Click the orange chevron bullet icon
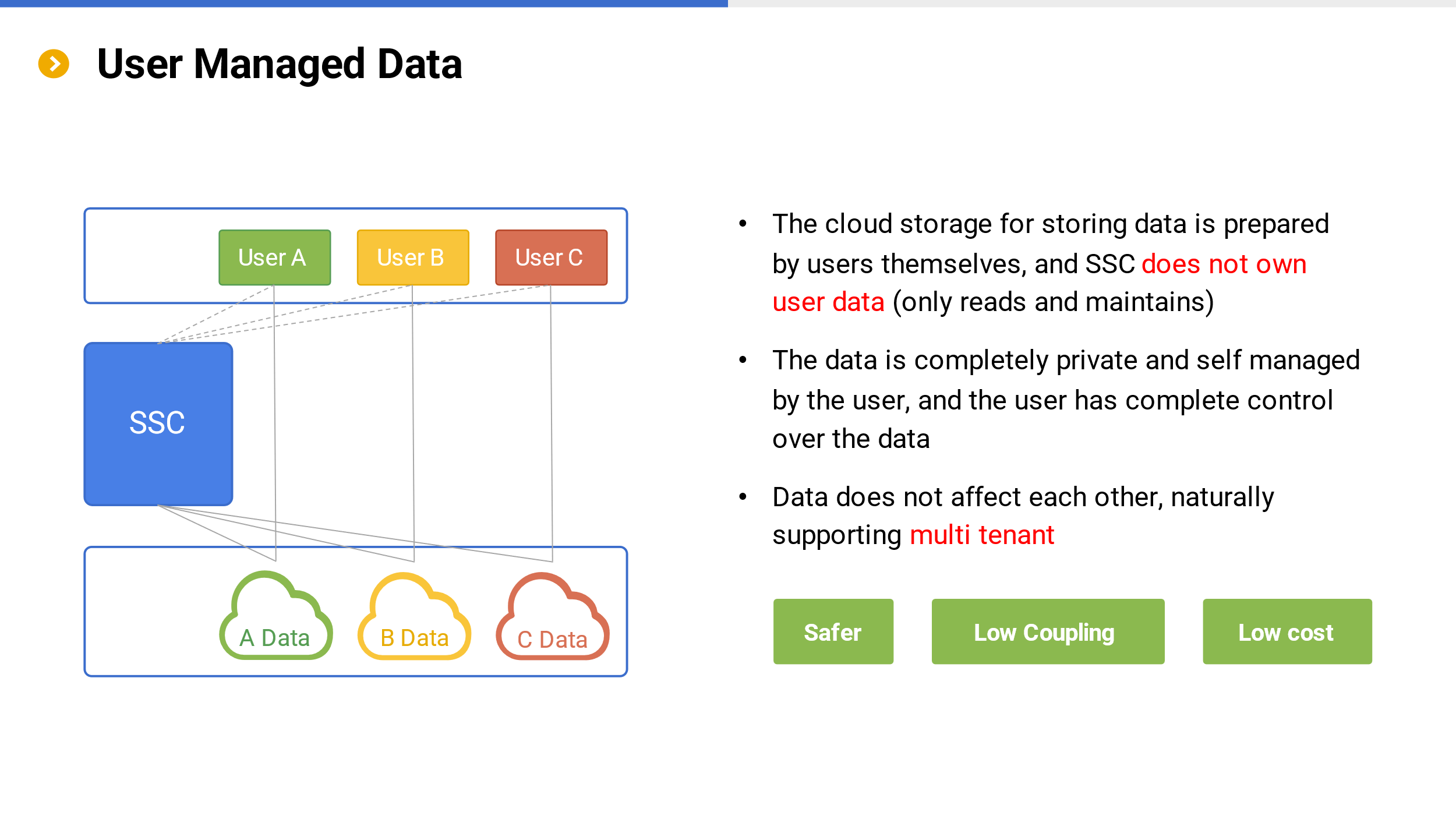The width and height of the screenshot is (1456, 819). tap(54, 63)
